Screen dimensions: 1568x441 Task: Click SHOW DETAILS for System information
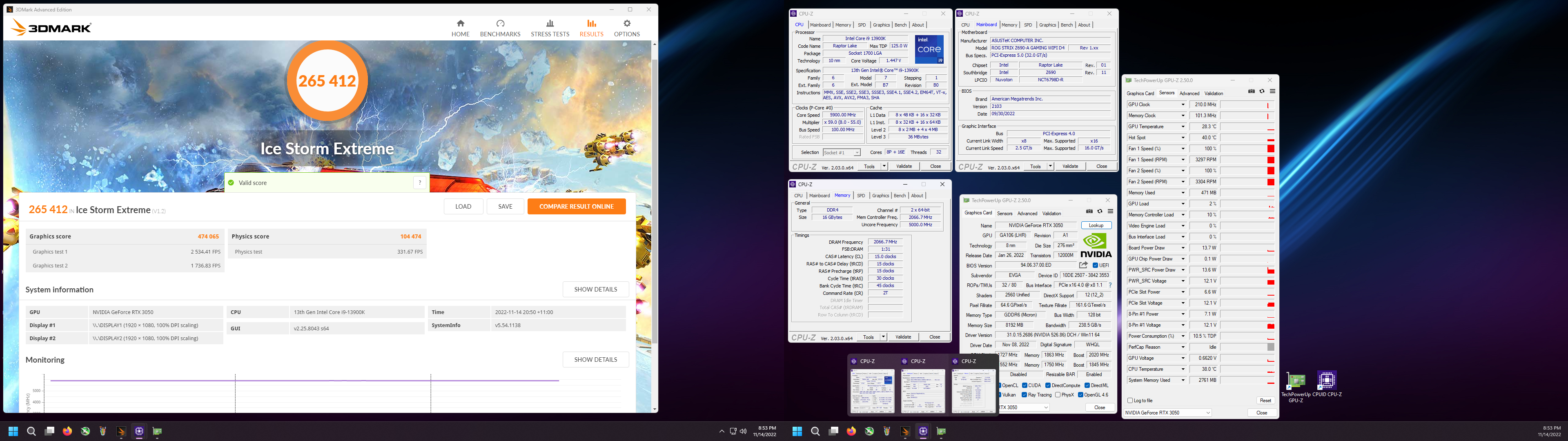pyautogui.click(x=595, y=290)
